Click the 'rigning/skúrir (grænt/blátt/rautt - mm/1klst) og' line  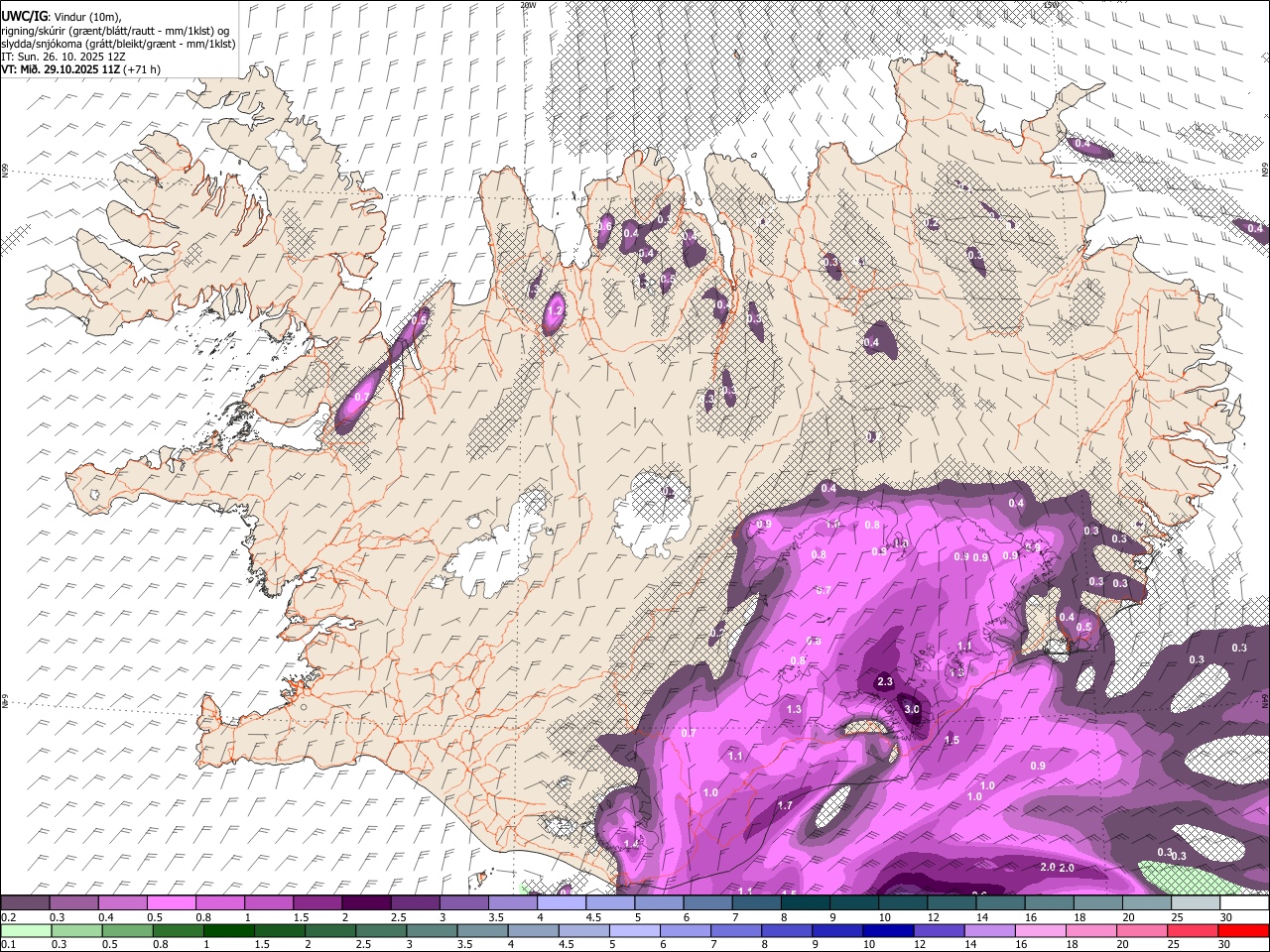(115, 31)
